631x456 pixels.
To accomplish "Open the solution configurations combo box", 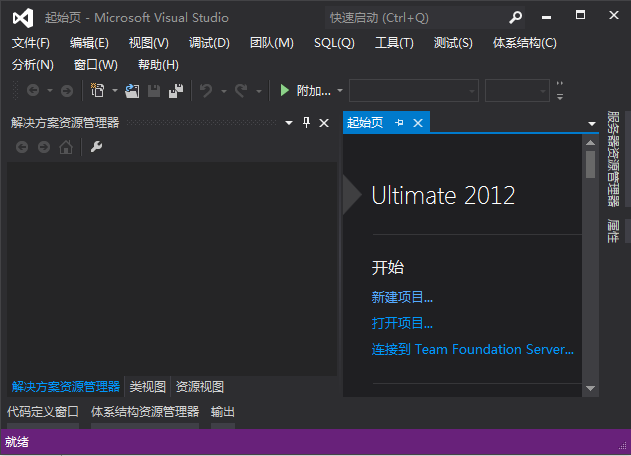I will [x=414, y=91].
